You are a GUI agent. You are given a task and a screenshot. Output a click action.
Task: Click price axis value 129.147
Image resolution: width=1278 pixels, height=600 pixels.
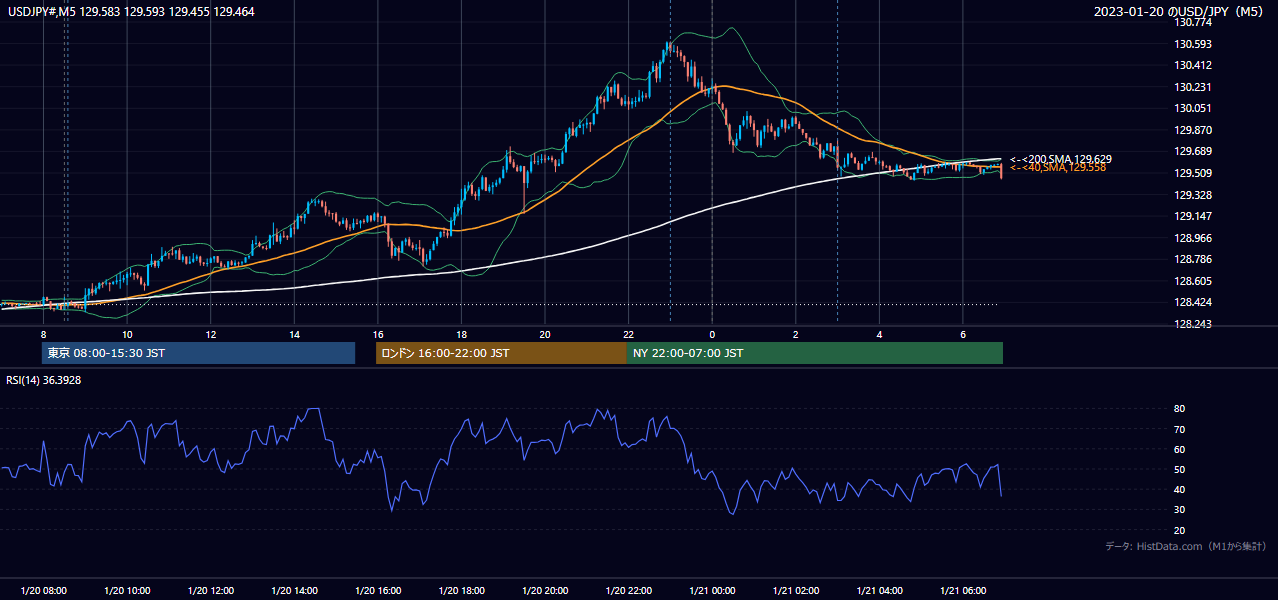[x=1192, y=216]
